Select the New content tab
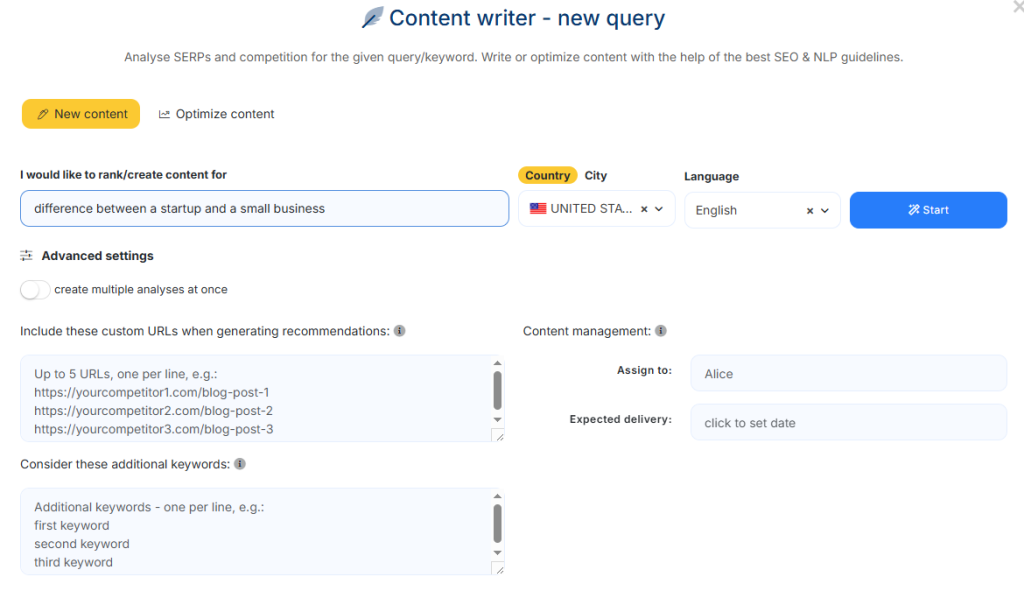This screenshot has width=1024, height=598. pyautogui.click(x=81, y=114)
